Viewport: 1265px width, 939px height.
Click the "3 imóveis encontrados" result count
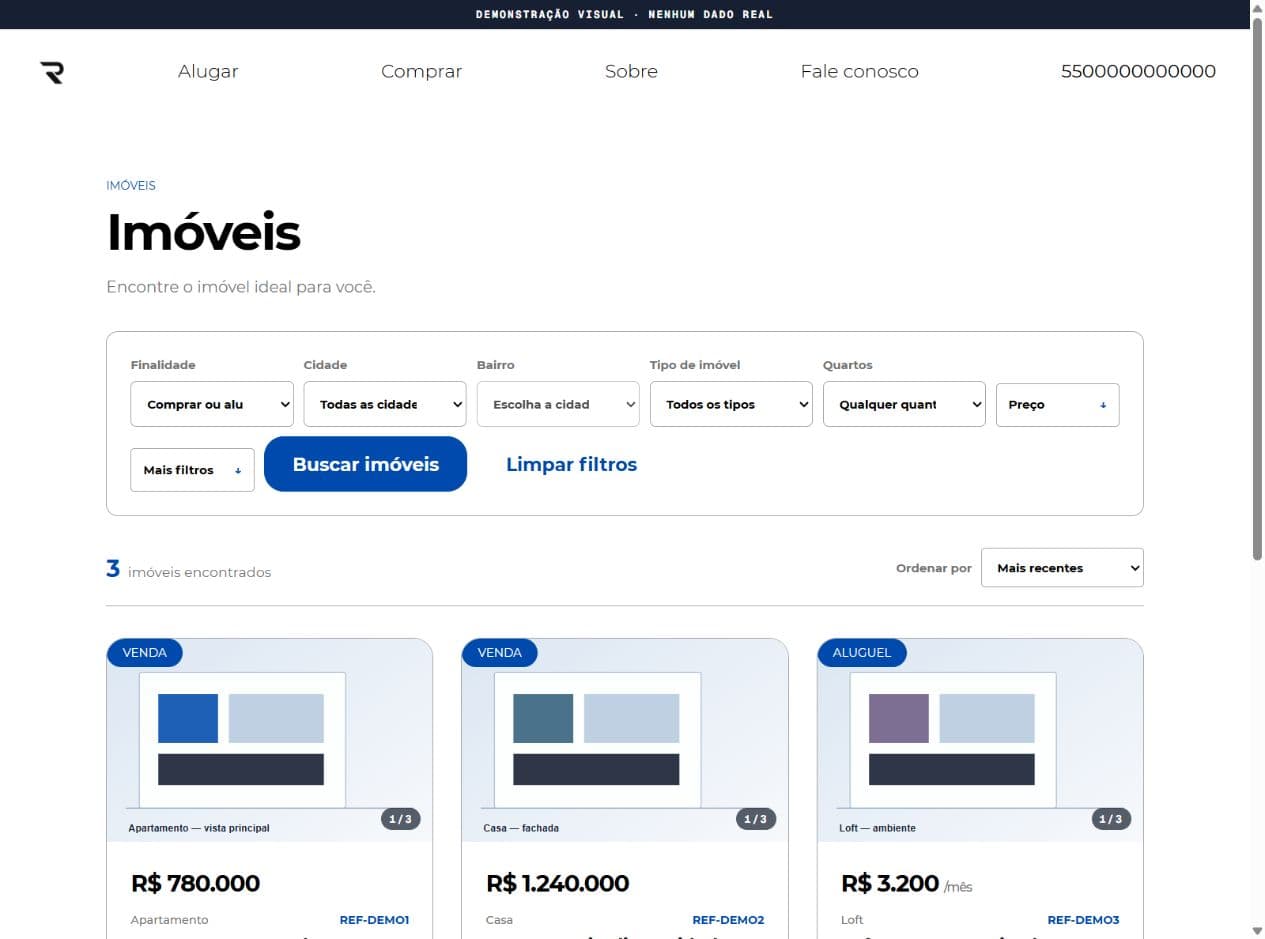(189, 570)
